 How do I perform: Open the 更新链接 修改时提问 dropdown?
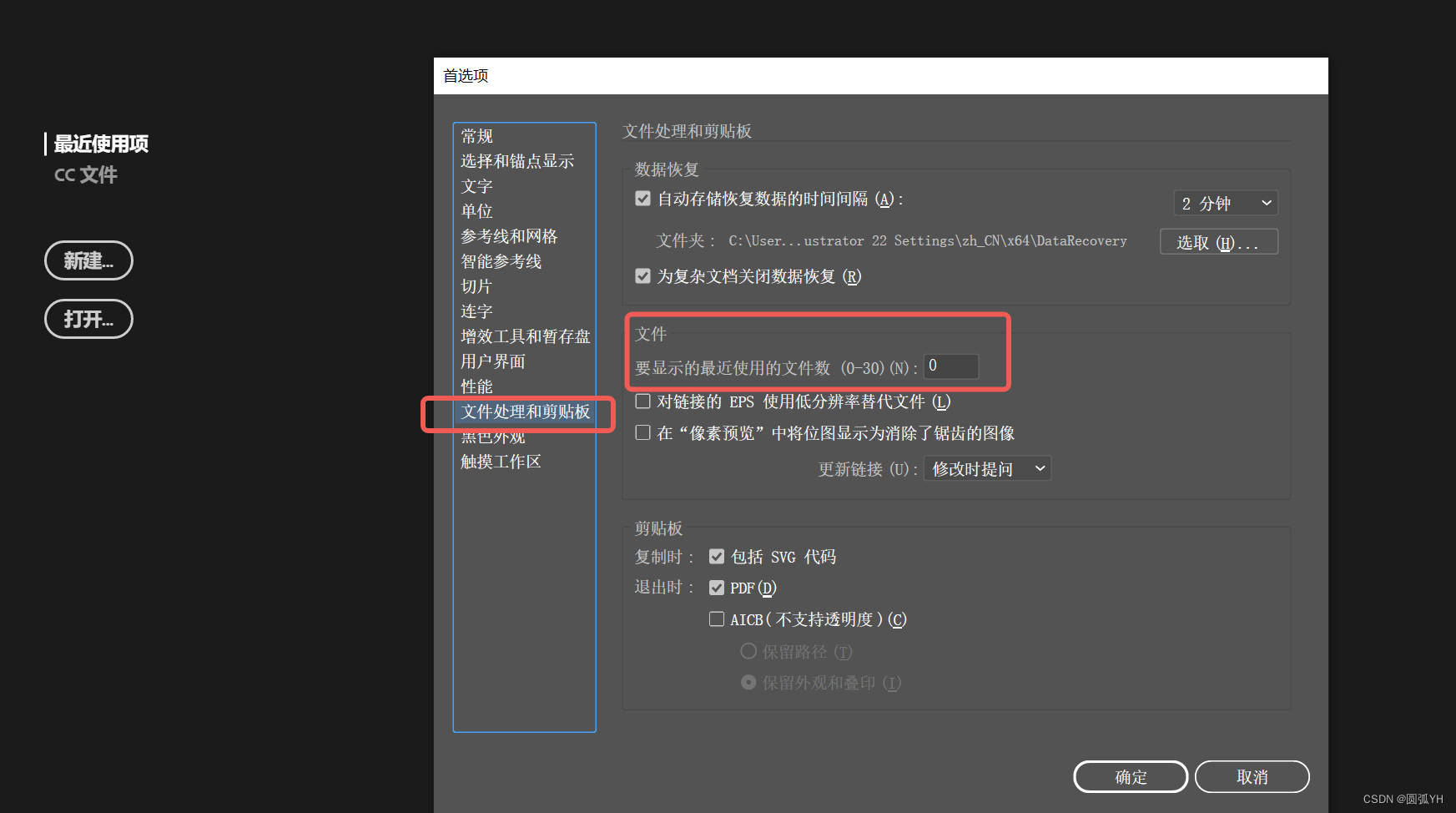pos(986,468)
